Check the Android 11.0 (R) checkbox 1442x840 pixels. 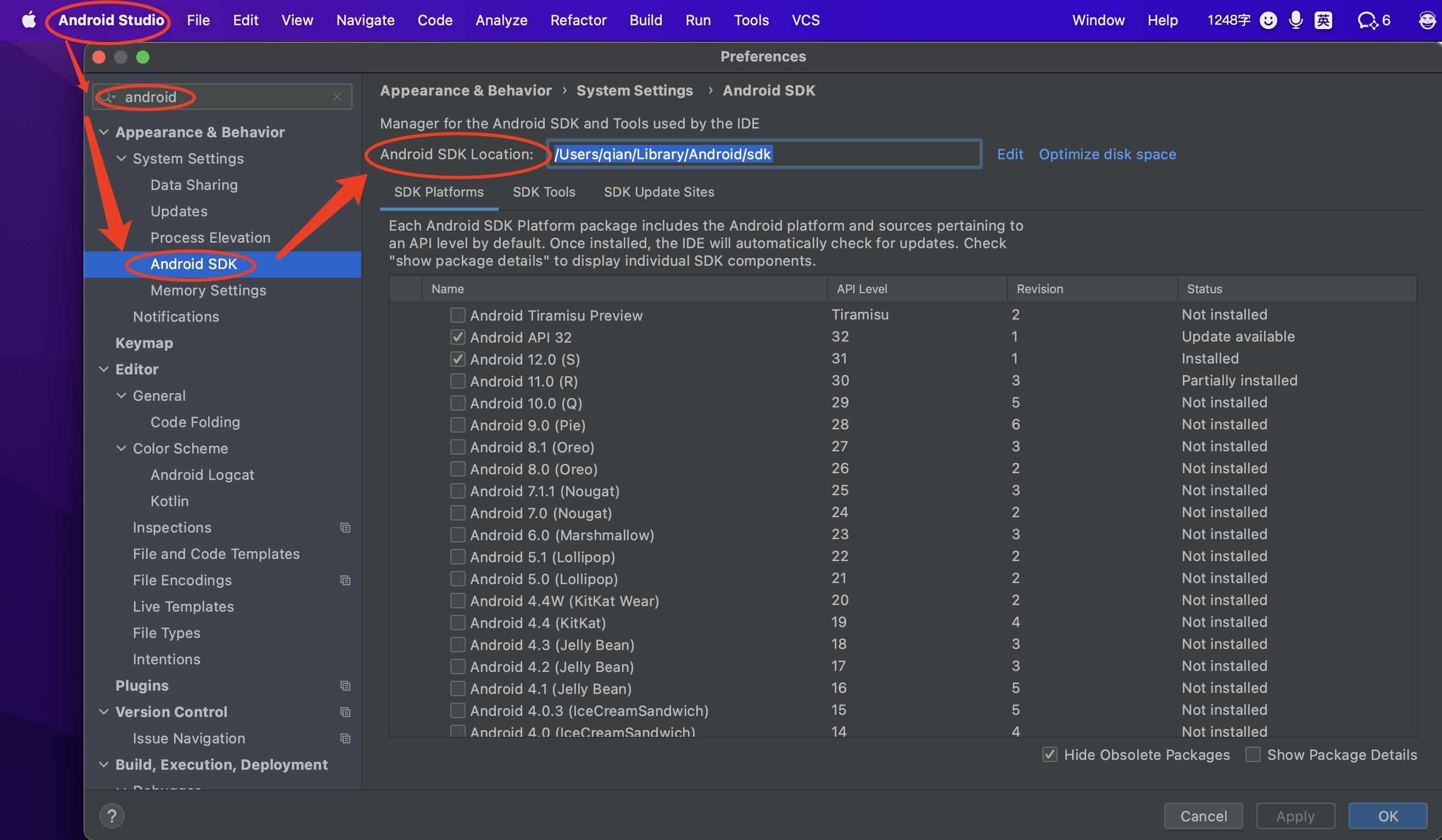coord(458,381)
